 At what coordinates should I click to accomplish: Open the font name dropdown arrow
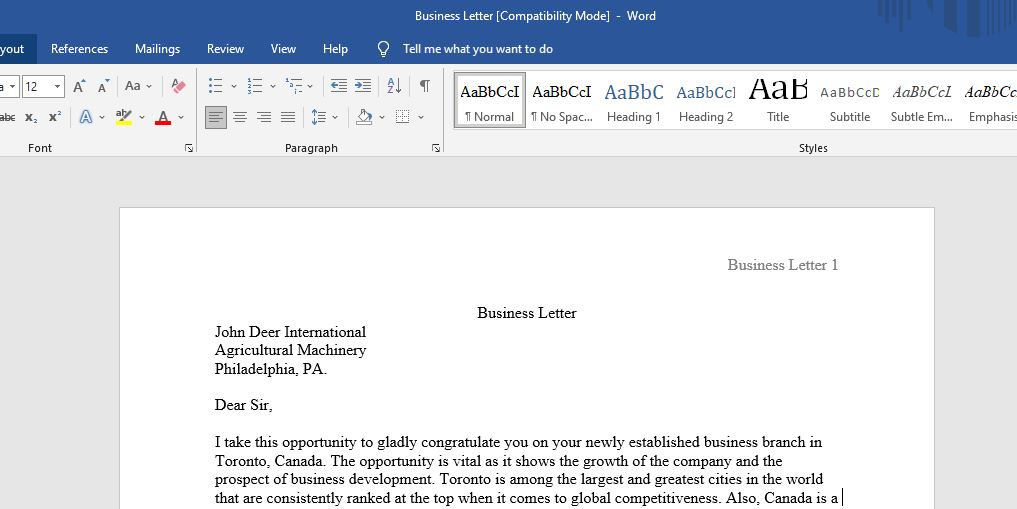[10, 86]
